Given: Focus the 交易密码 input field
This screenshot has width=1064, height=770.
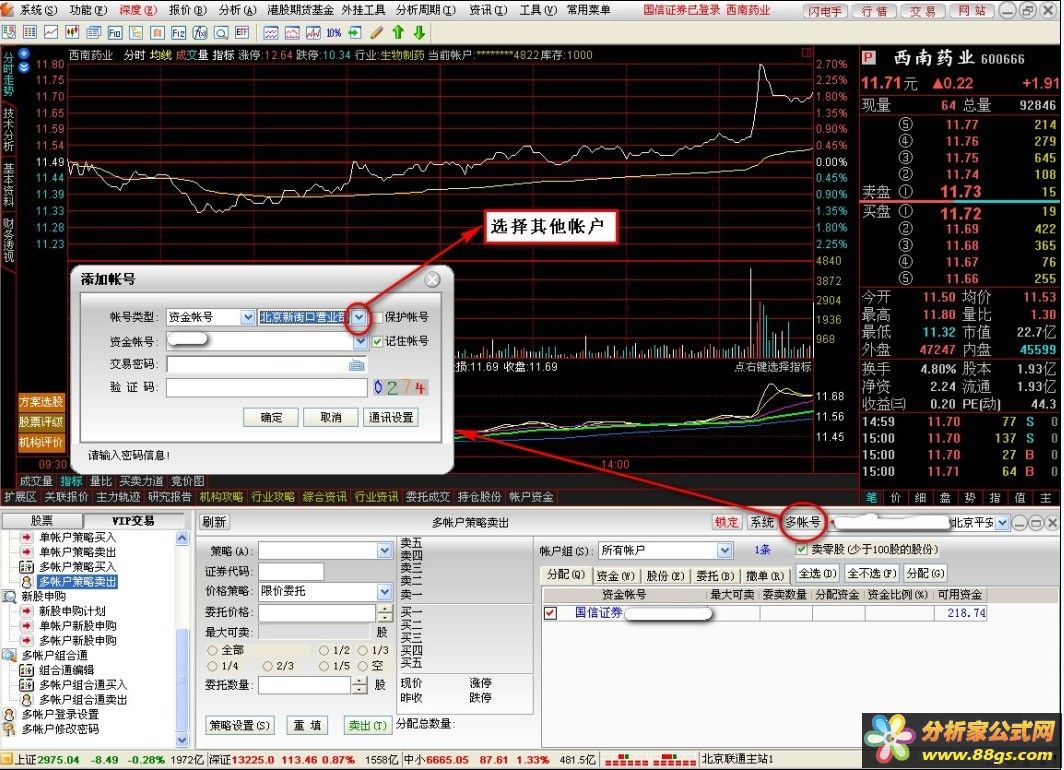Looking at the screenshot, I should [x=267, y=365].
